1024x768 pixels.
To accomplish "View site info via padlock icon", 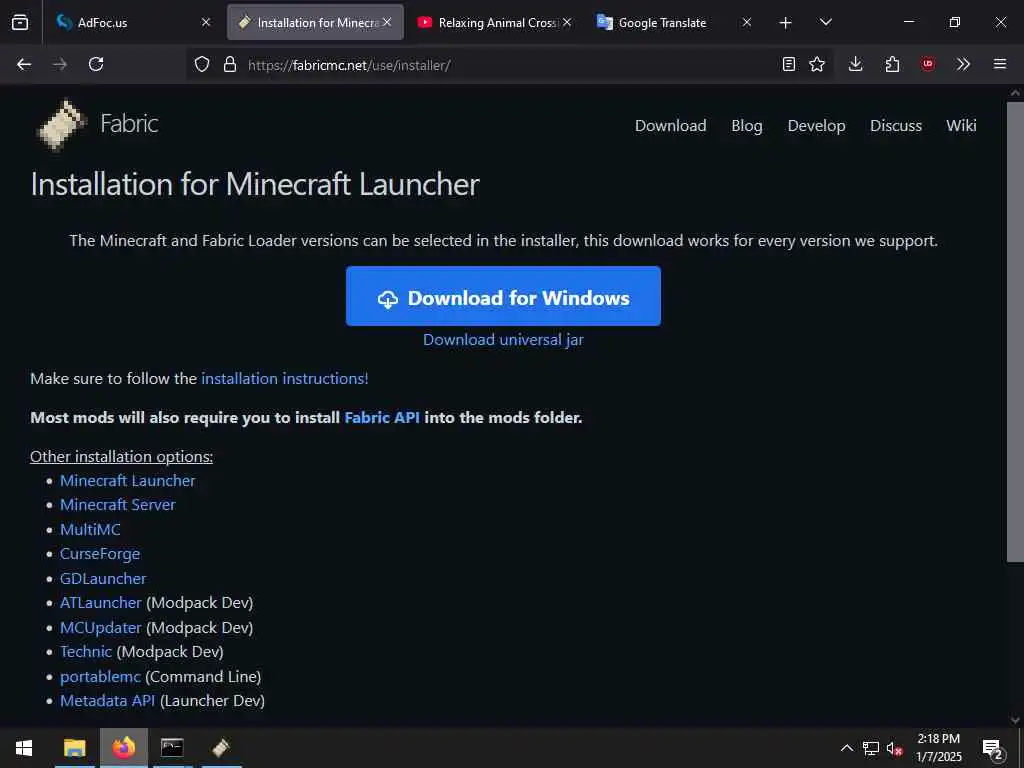I will click(230, 64).
